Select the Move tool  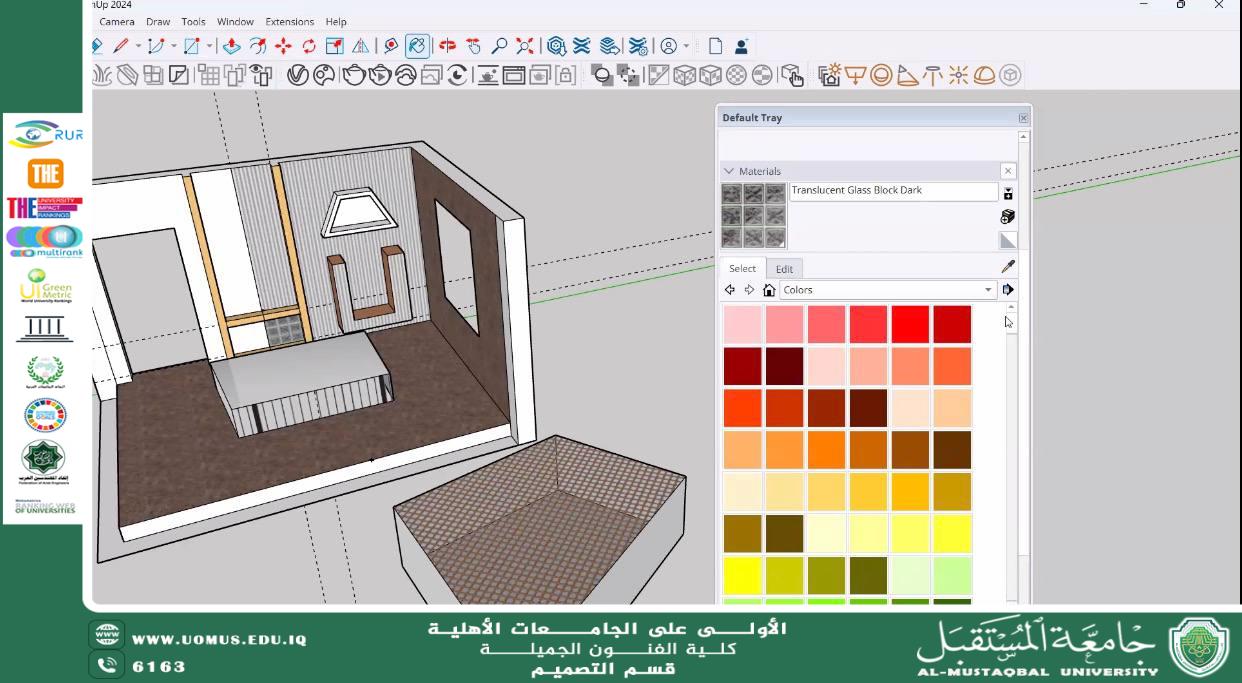tap(283, 45)
